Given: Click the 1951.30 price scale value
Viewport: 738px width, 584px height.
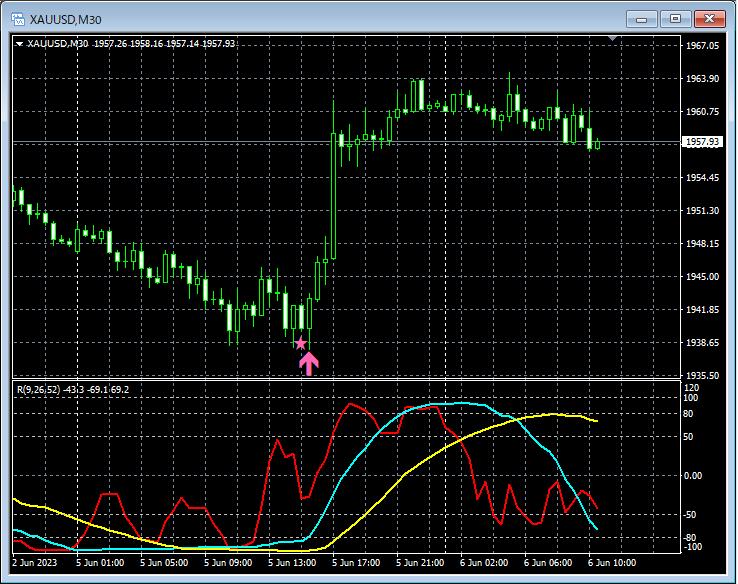Looking at the screenshot, I should tap(702, 210).
